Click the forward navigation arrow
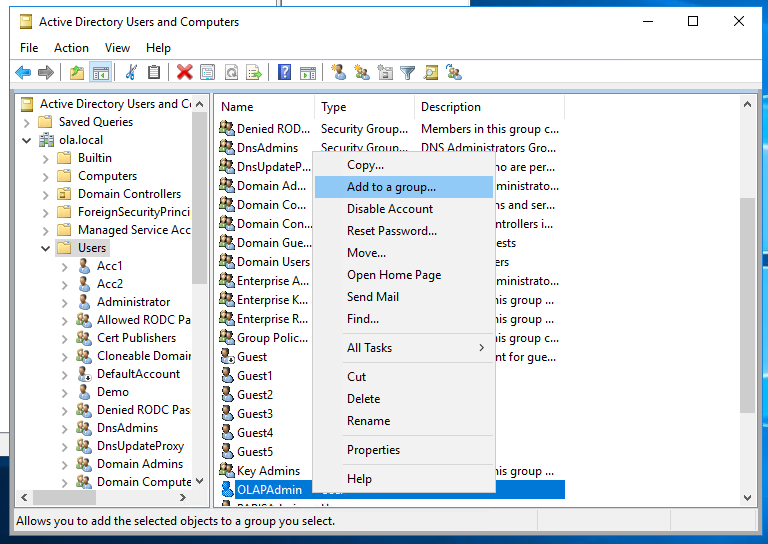Screen dimensions: 768x544 pyautogui.click(x=46, y=73)
